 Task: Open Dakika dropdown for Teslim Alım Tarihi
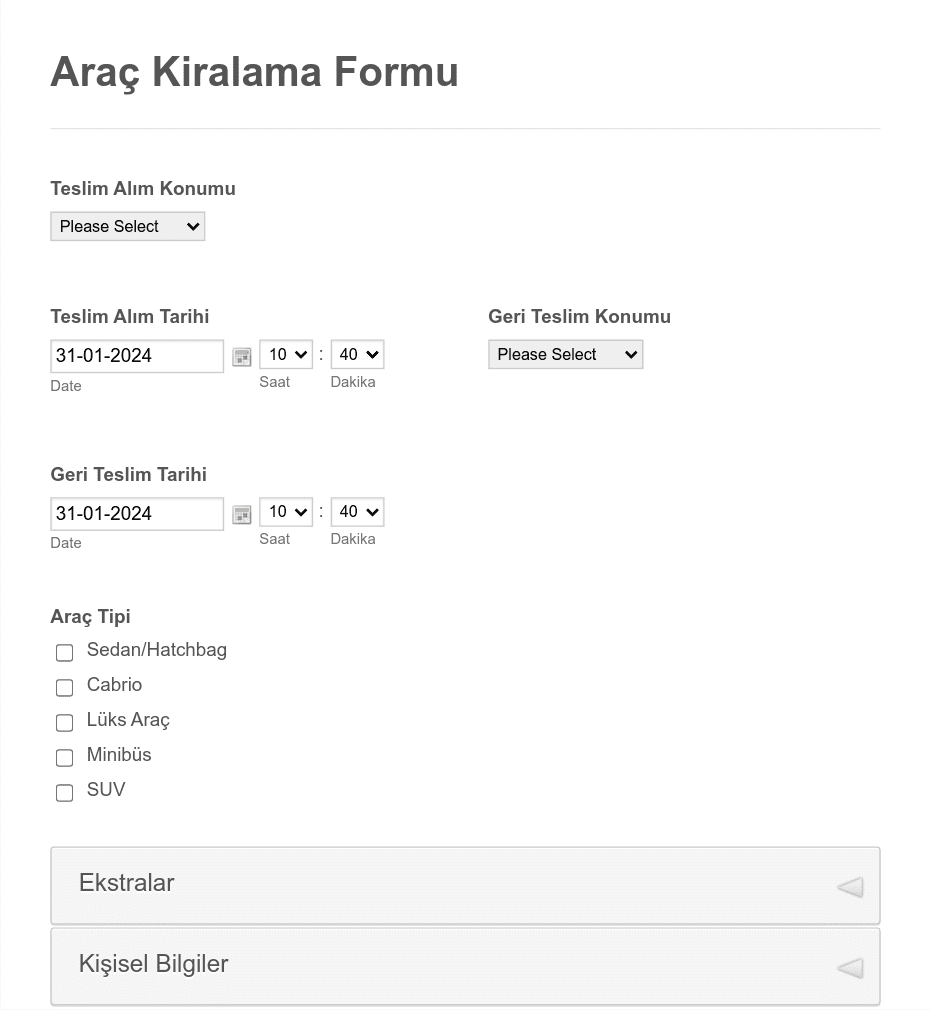[x=357, y=354]
